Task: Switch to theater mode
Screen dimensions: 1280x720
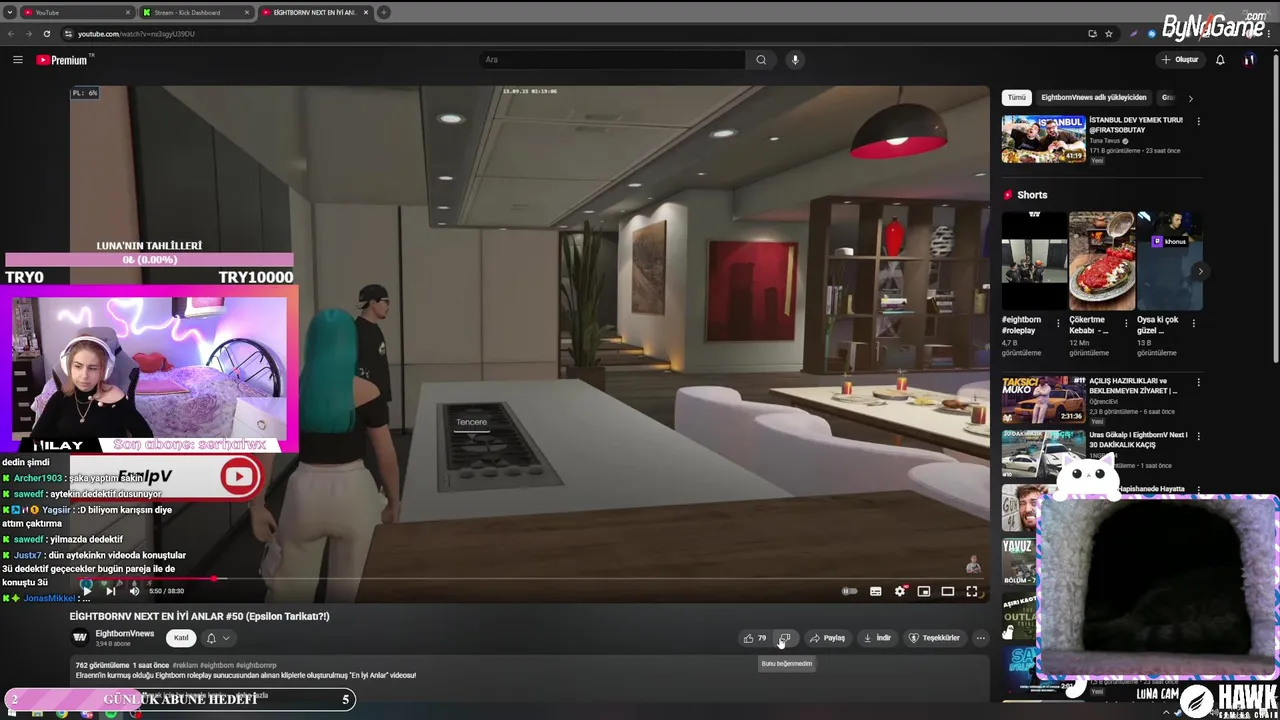Action: tap(948, 591)
